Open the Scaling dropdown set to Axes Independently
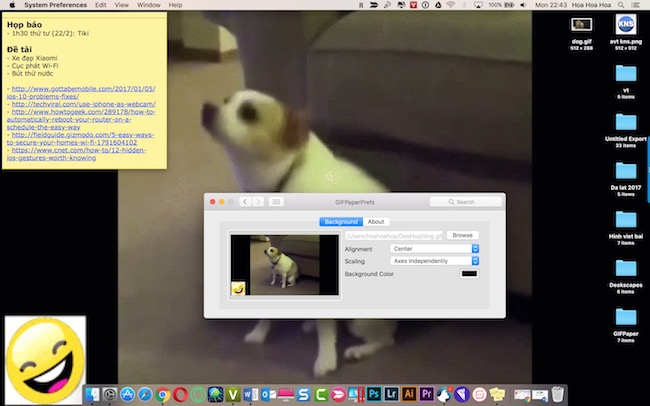This screenshot has height=406, width=650. [x=434, y=261]
